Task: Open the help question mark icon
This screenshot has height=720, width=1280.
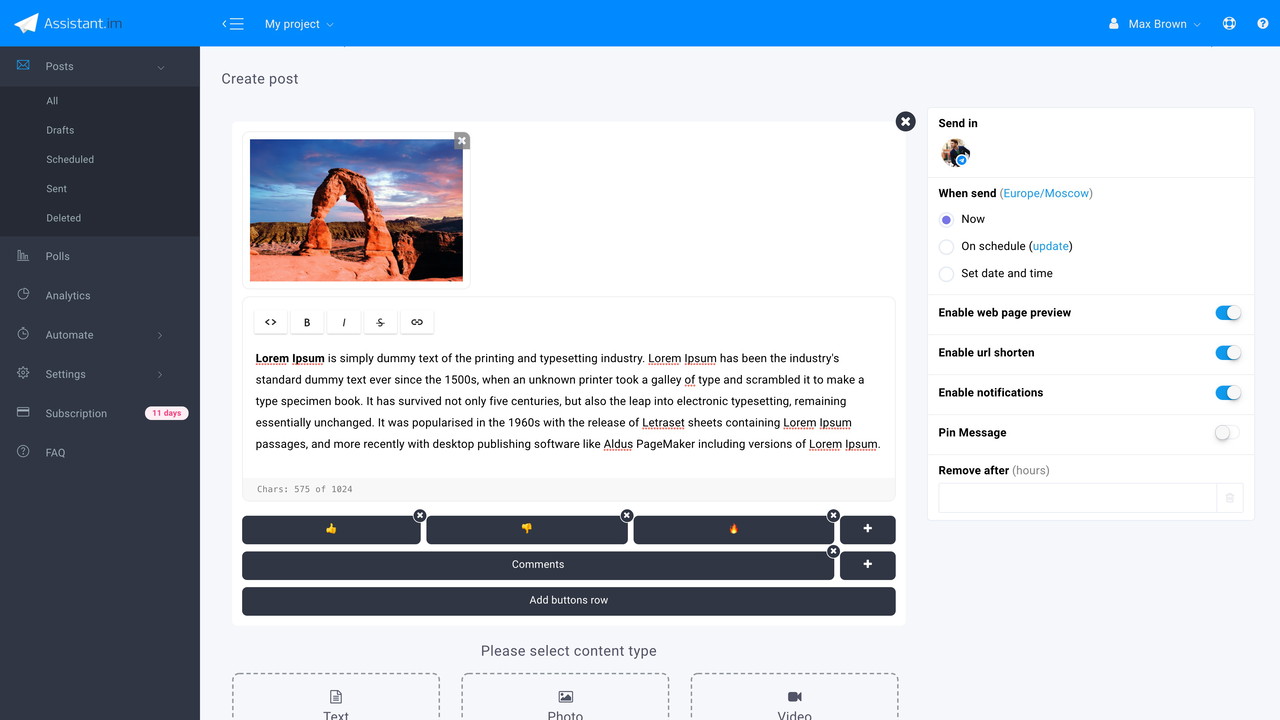Action: pyautogui.click(x=1262, y=24)
